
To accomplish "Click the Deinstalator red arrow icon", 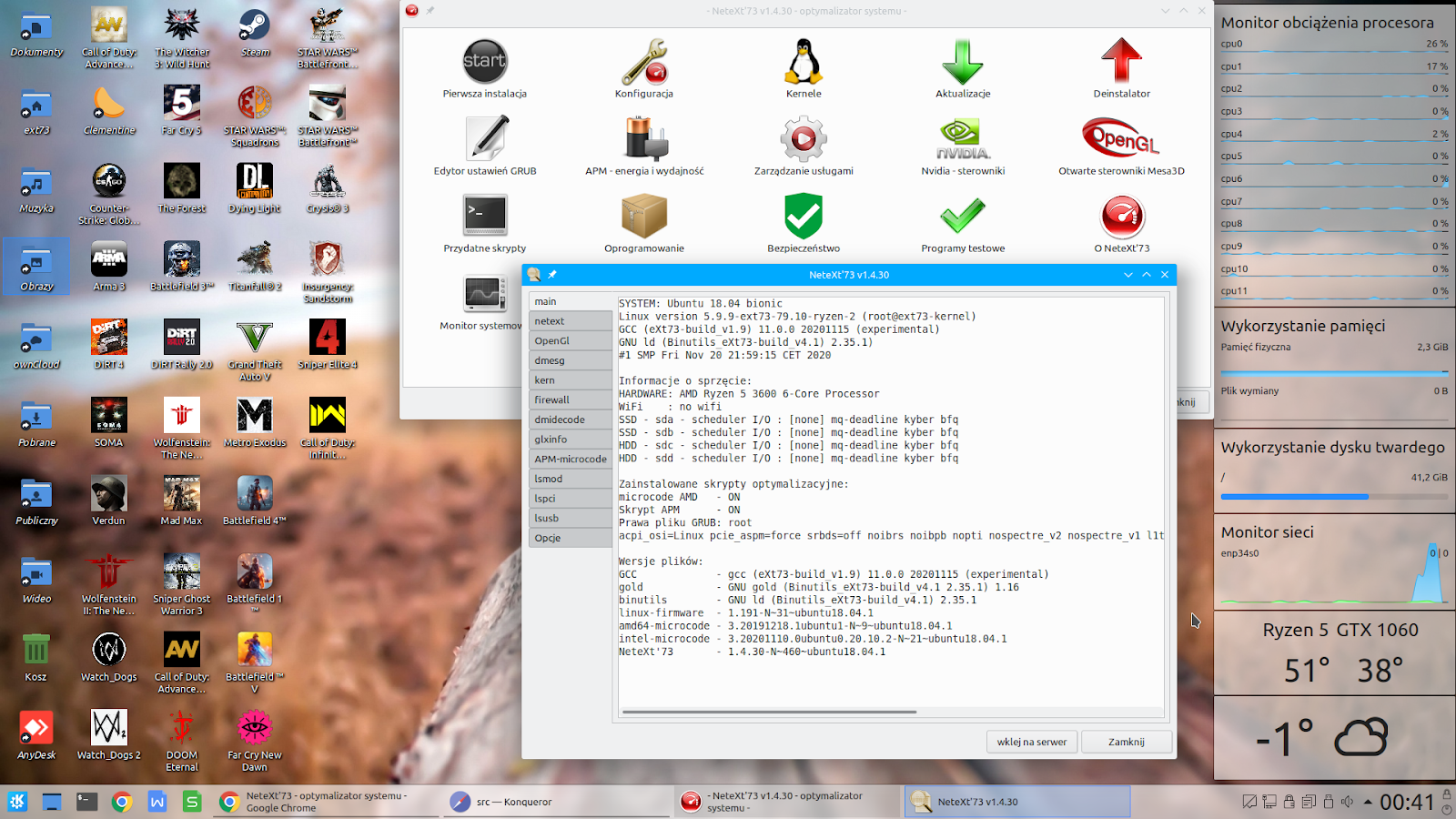I will 1121,62.
